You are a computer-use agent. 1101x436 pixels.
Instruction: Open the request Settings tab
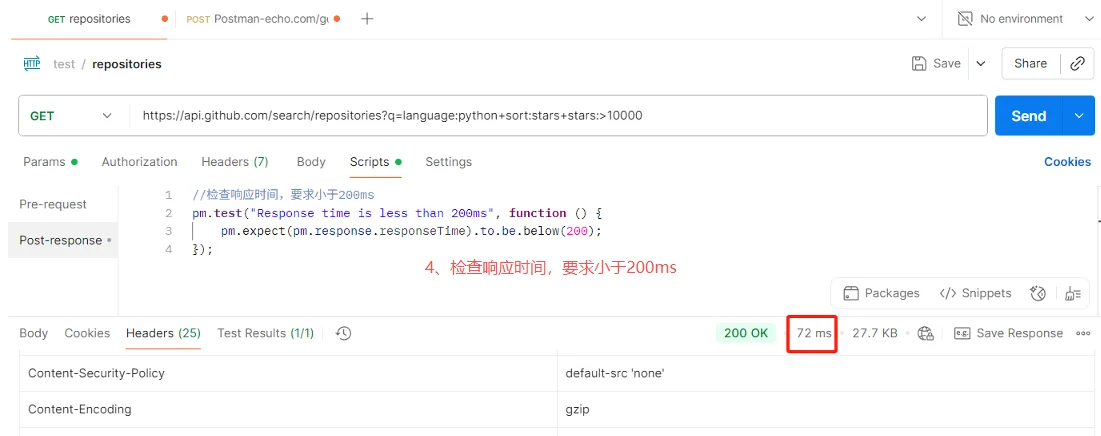449,161
